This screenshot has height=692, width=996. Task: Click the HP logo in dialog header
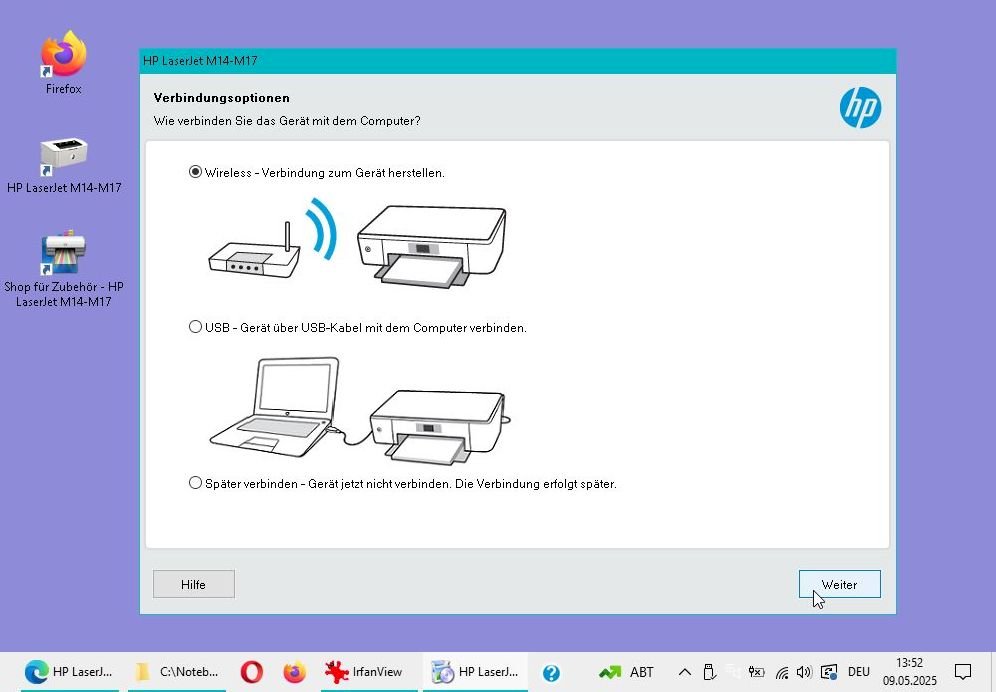tap(860, 107)
